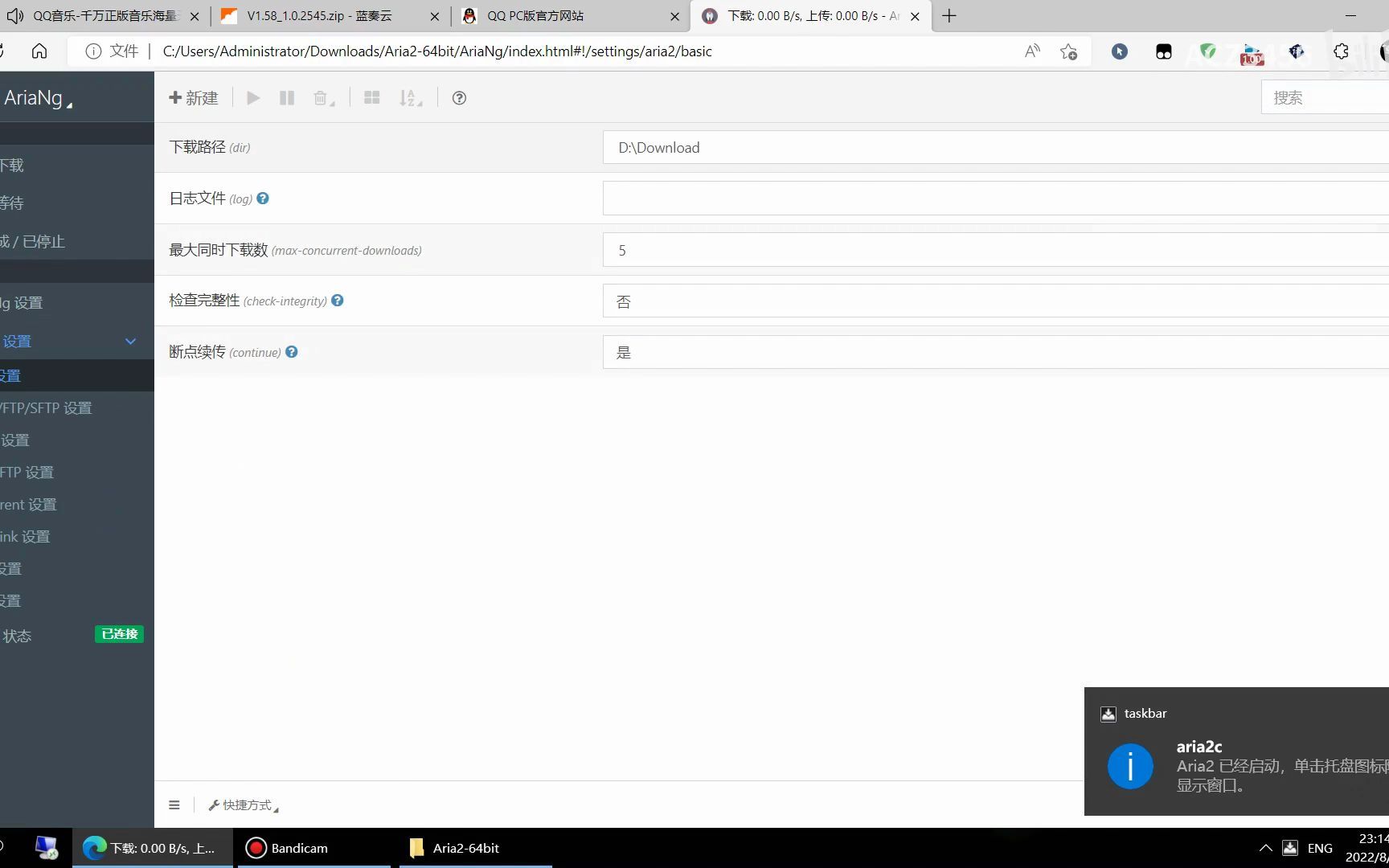Open the browser extensions puzzle icon

tap(1341, 51)
